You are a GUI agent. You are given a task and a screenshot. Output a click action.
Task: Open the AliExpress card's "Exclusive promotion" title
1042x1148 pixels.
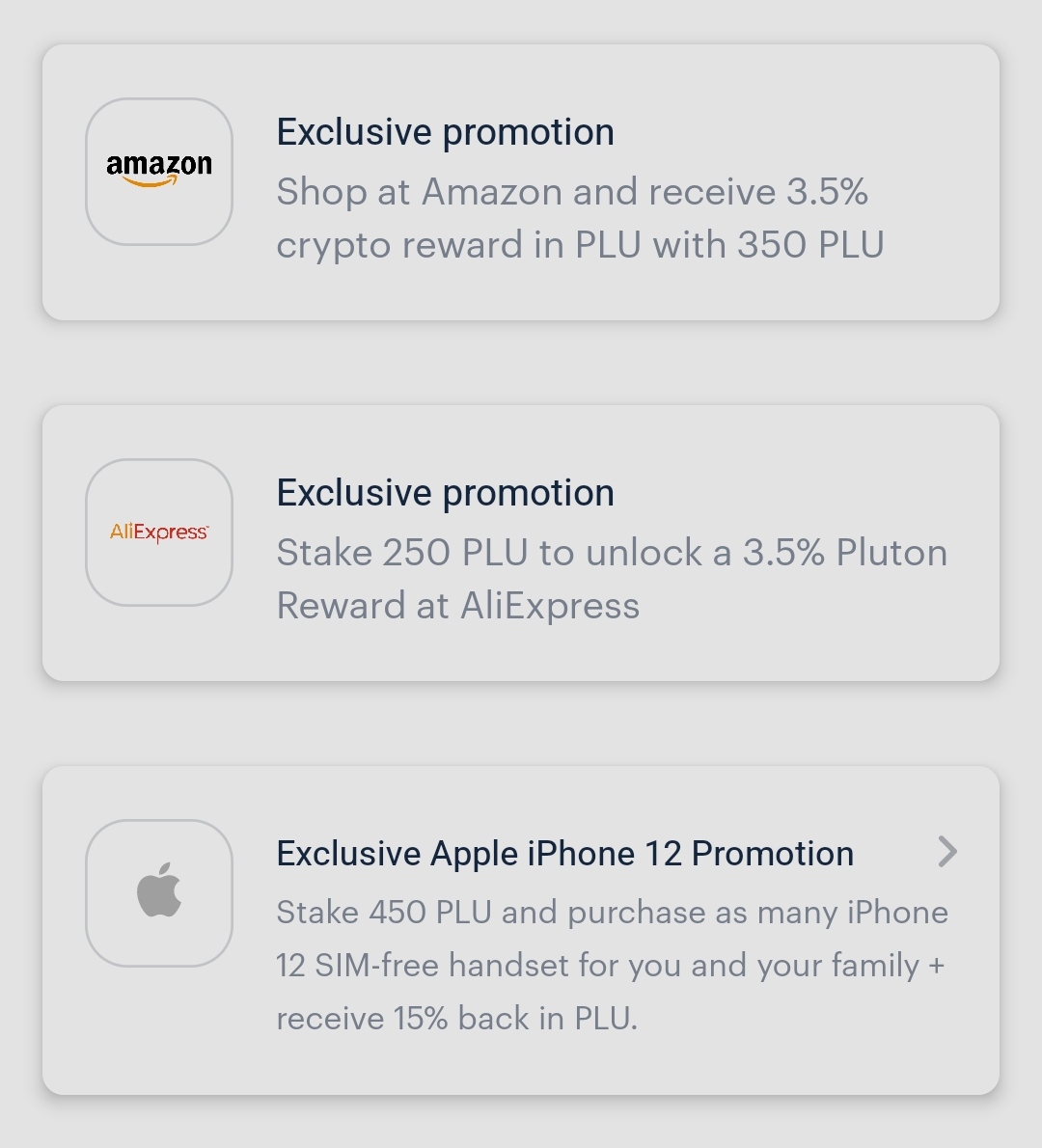[445, 493]
